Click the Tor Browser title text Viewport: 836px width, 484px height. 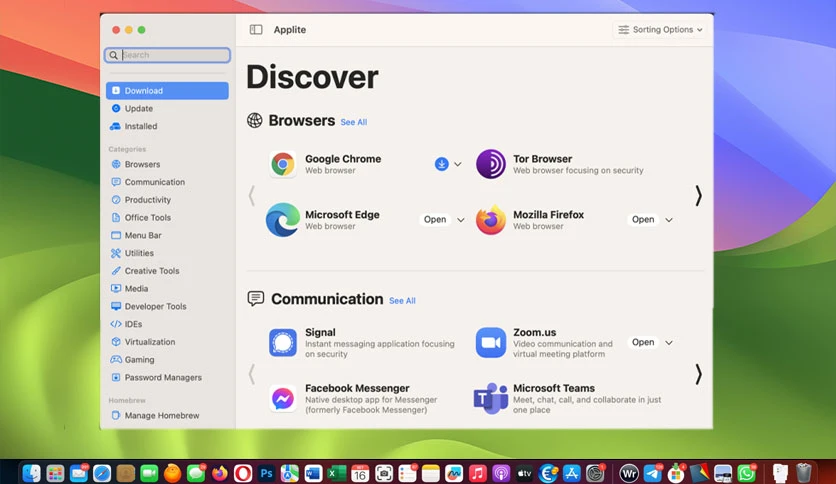[542, 159]
